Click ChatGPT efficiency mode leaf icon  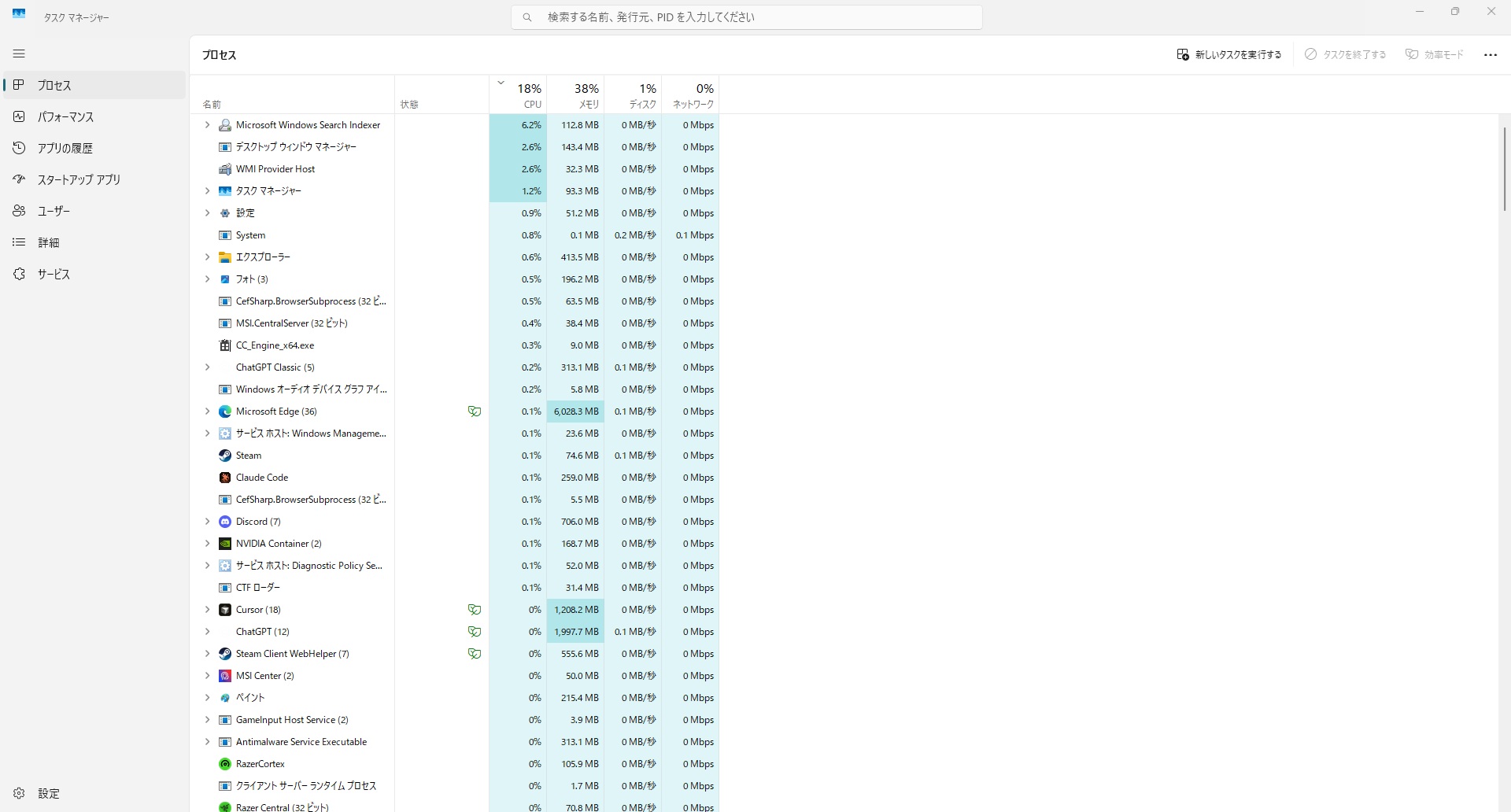click(x=475, y=632)
